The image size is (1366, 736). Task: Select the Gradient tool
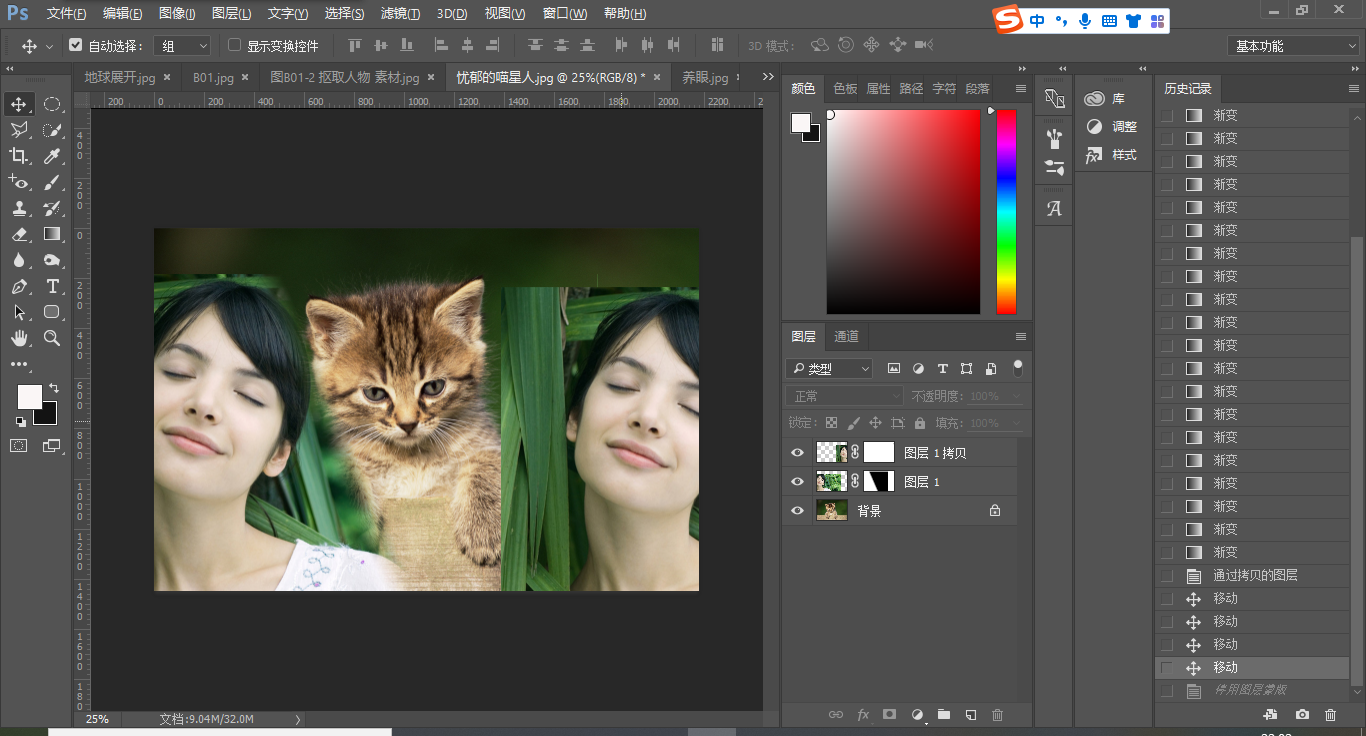pos(52,234)
